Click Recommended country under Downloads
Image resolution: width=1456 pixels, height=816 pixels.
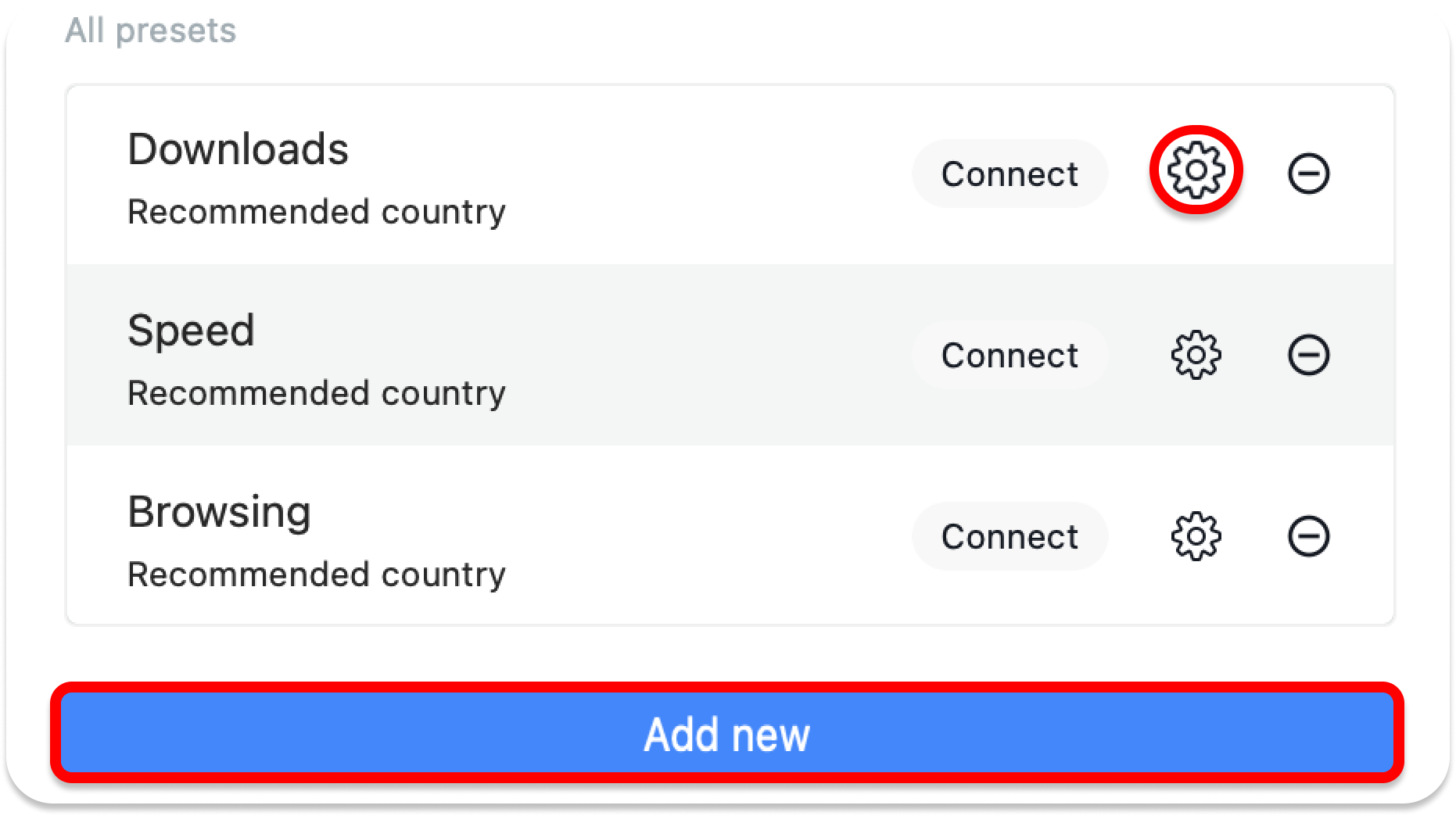[317, 212]
